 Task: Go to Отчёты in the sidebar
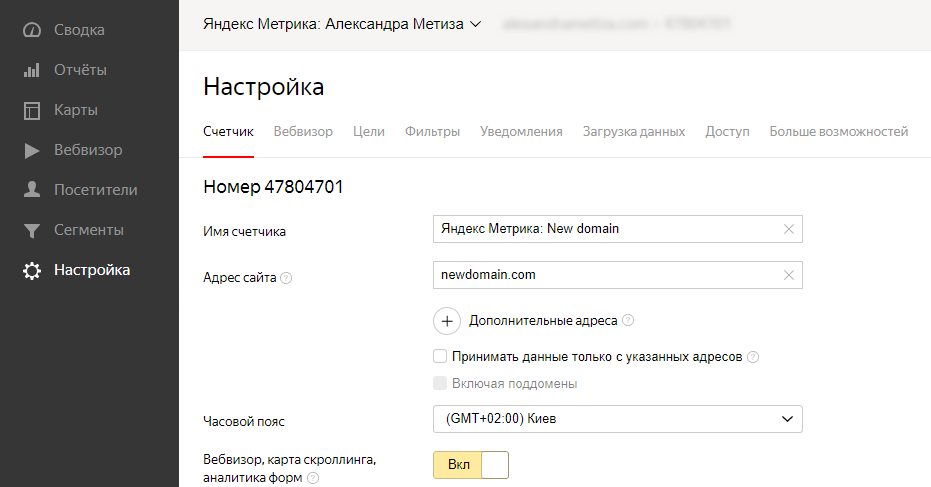click(80, 70)
